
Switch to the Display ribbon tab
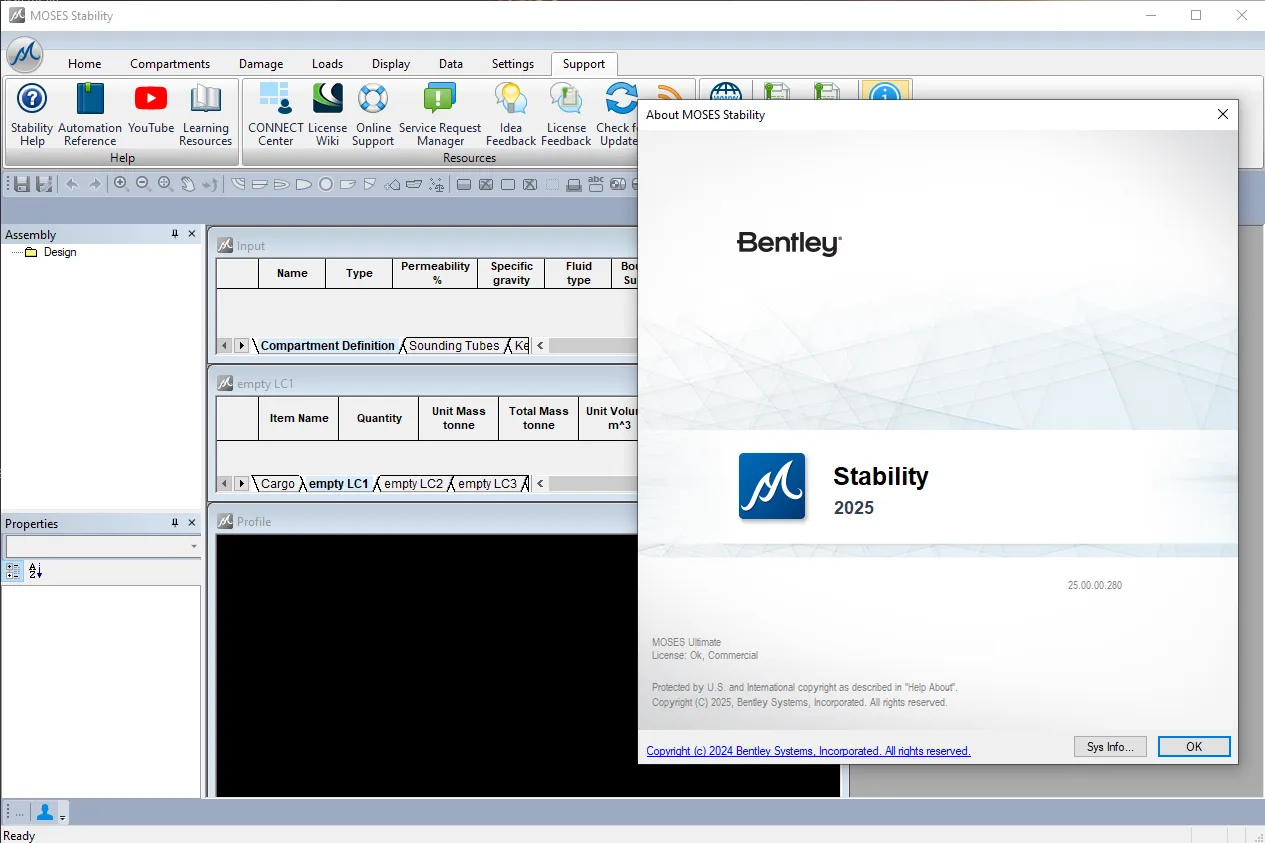click(391, 64)
